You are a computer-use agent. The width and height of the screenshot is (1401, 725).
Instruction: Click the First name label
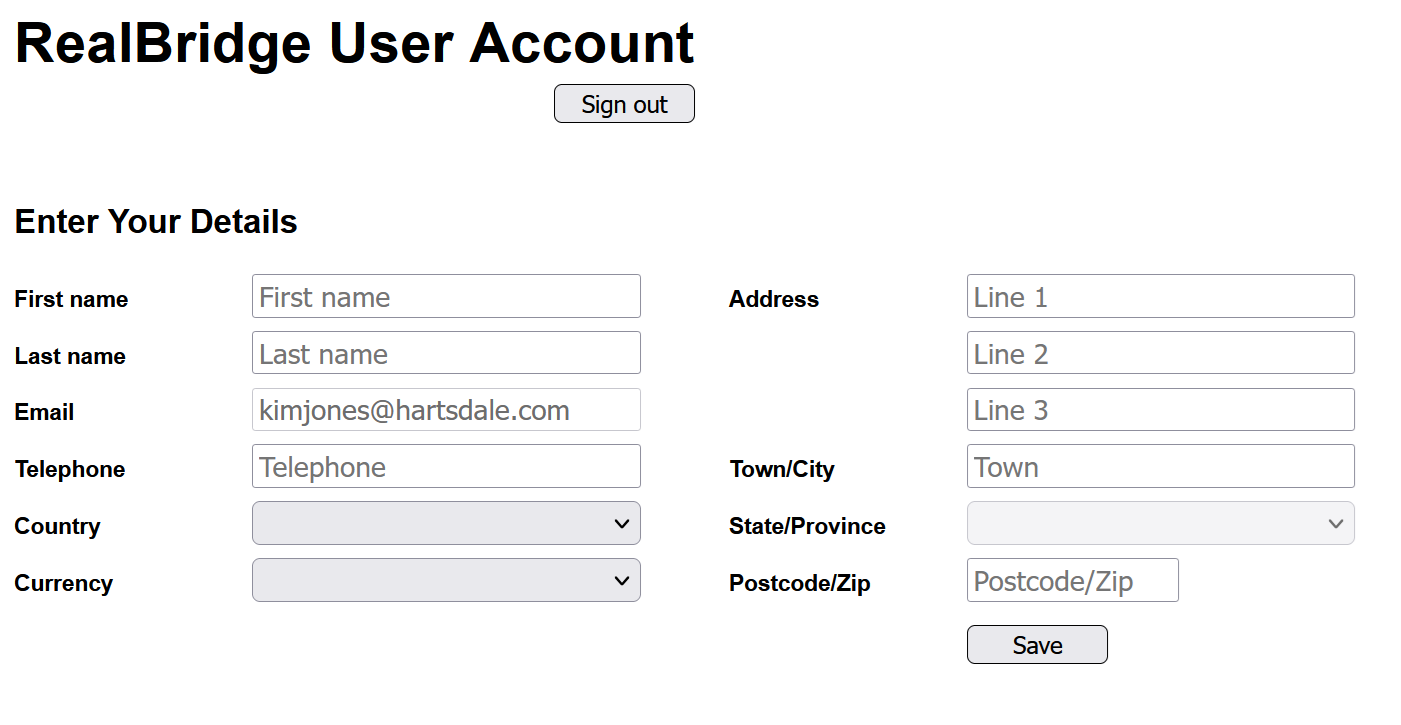(71, 299)
